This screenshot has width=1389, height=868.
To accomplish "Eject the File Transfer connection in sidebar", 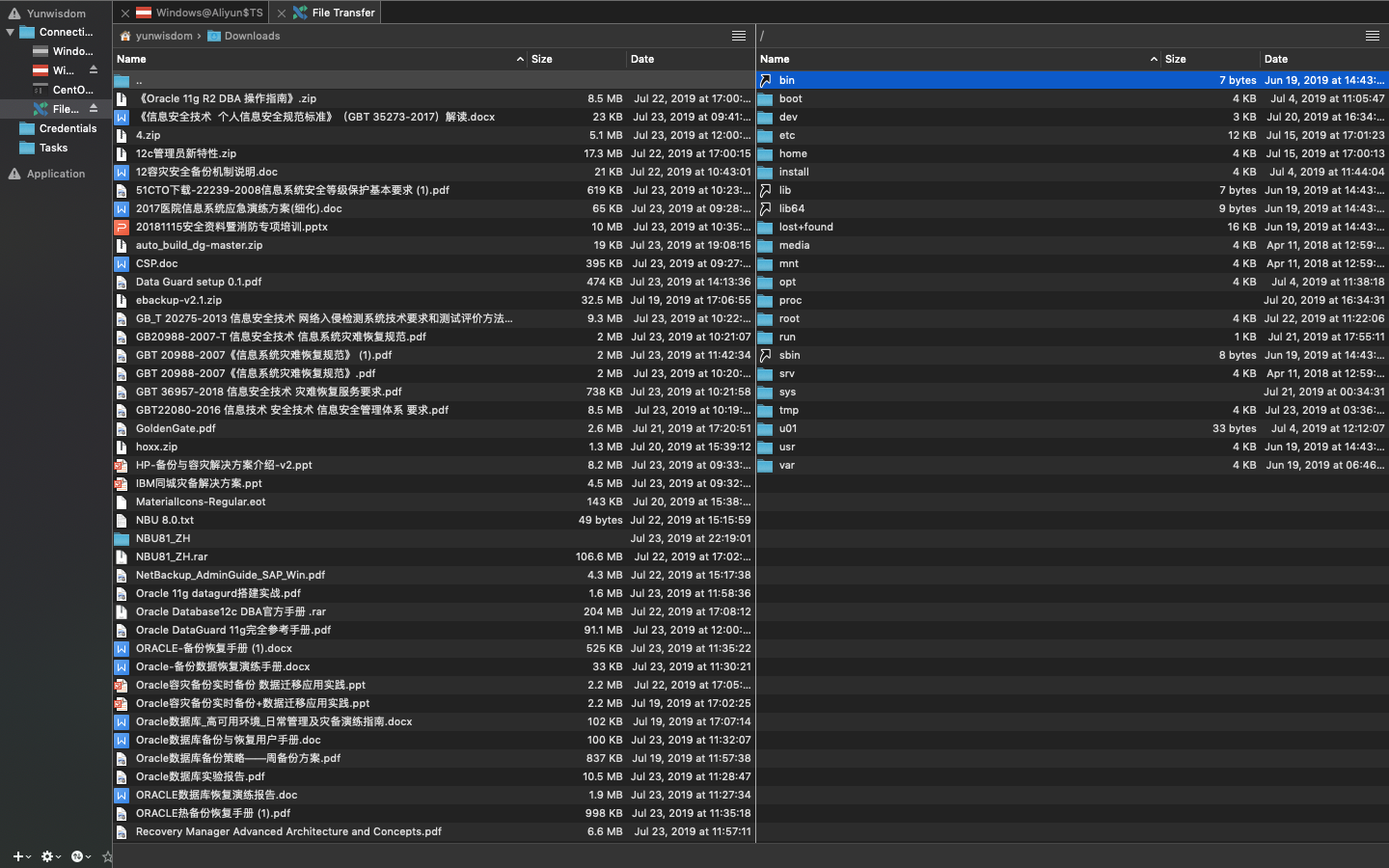I will pos(94,109).
